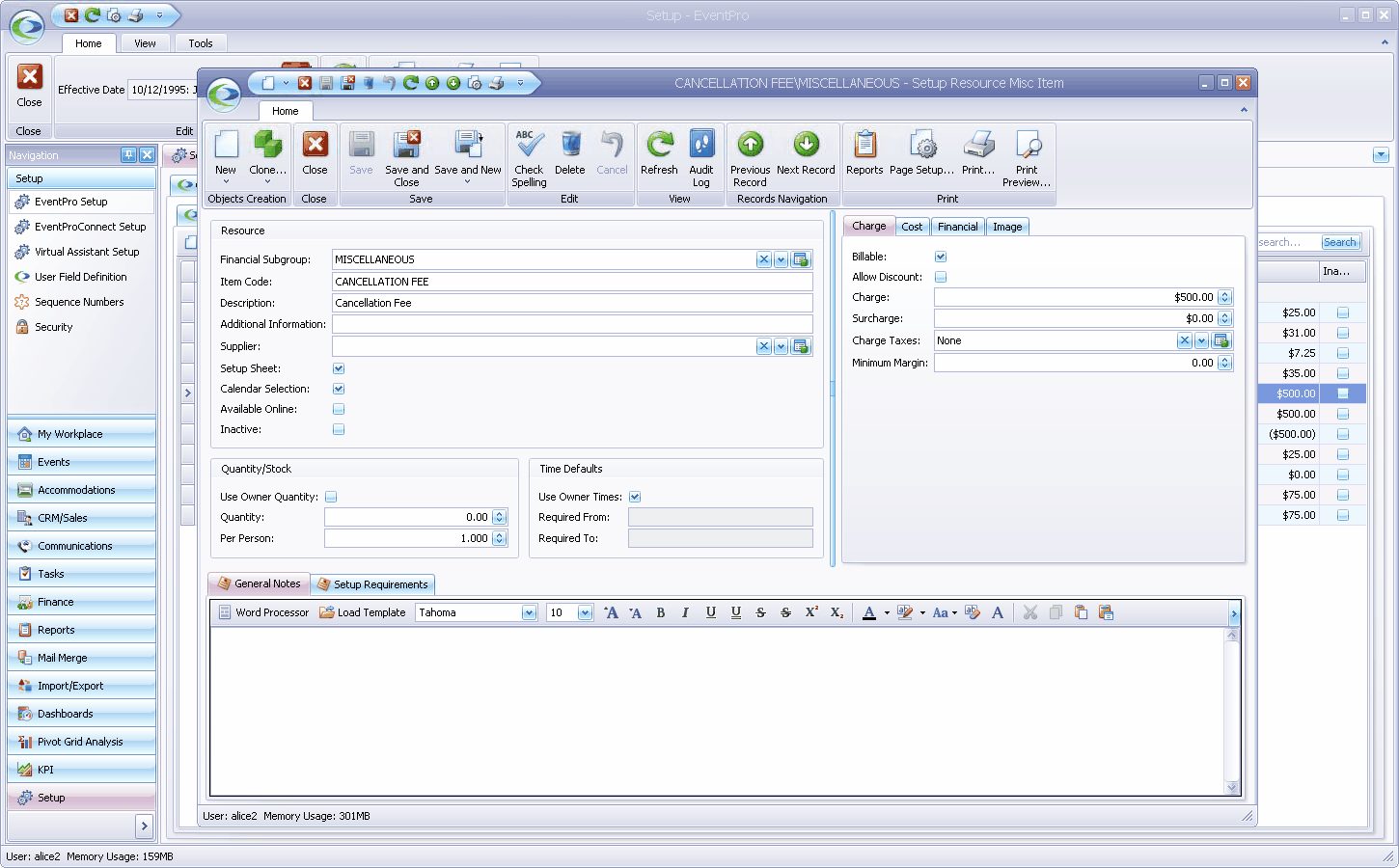Viewport: 1399px width, 868px height.
Task: Toggle the Setup Sheet checkbox
Action: (x=339, y=368)
